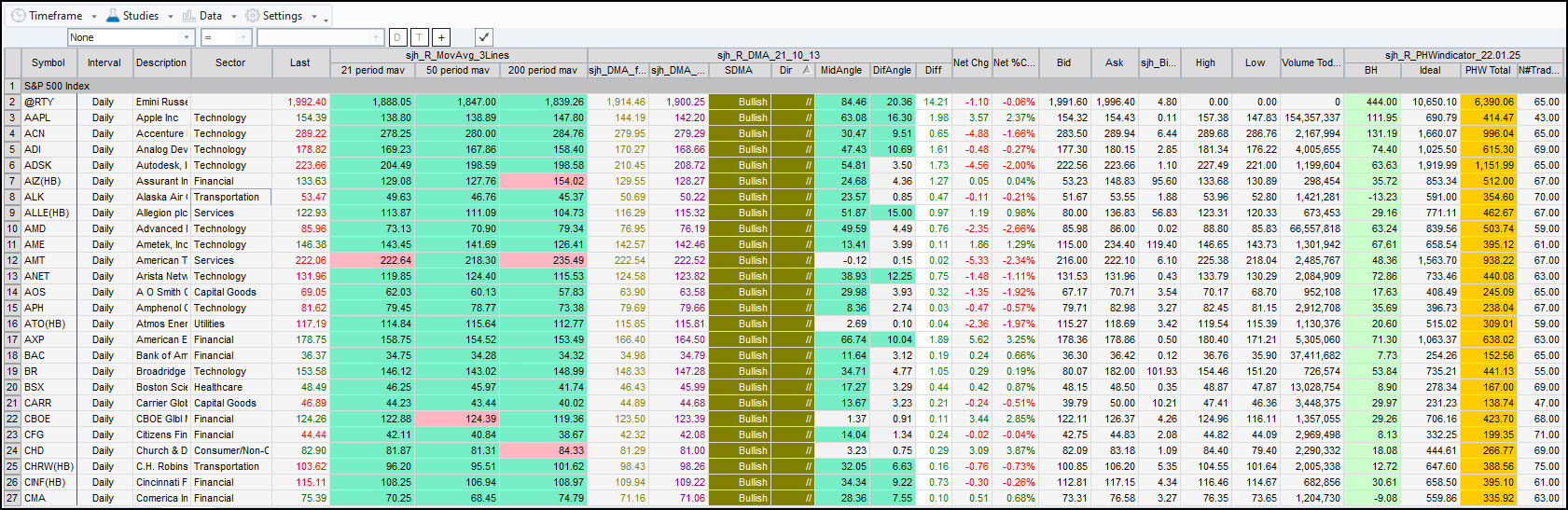Click the Healthcare sector cell for BSX
The height and width of the screenshot is (510, 1568).
(x=230, y=387)
